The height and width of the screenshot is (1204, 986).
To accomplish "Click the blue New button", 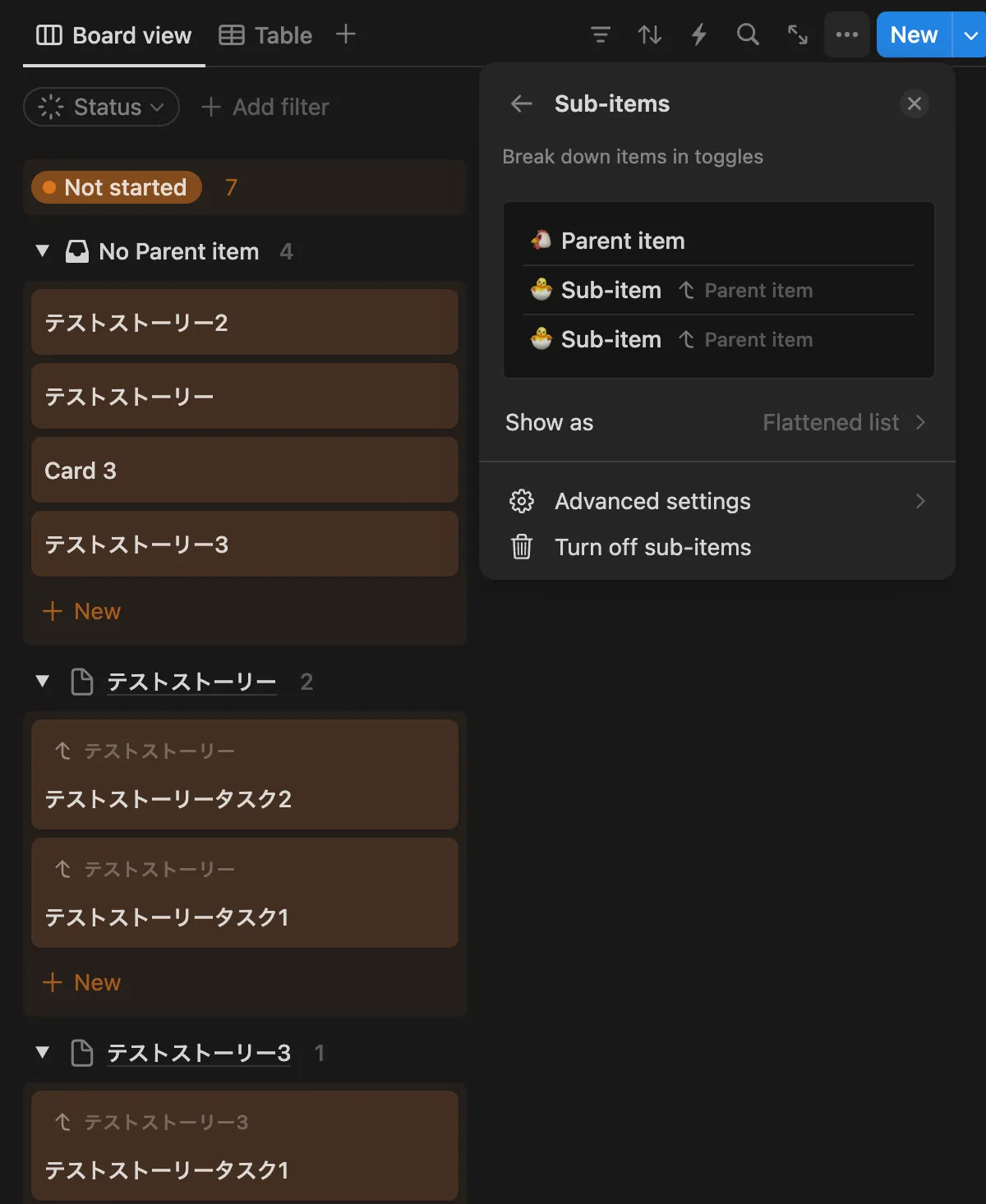I will (x=914, y=34).
